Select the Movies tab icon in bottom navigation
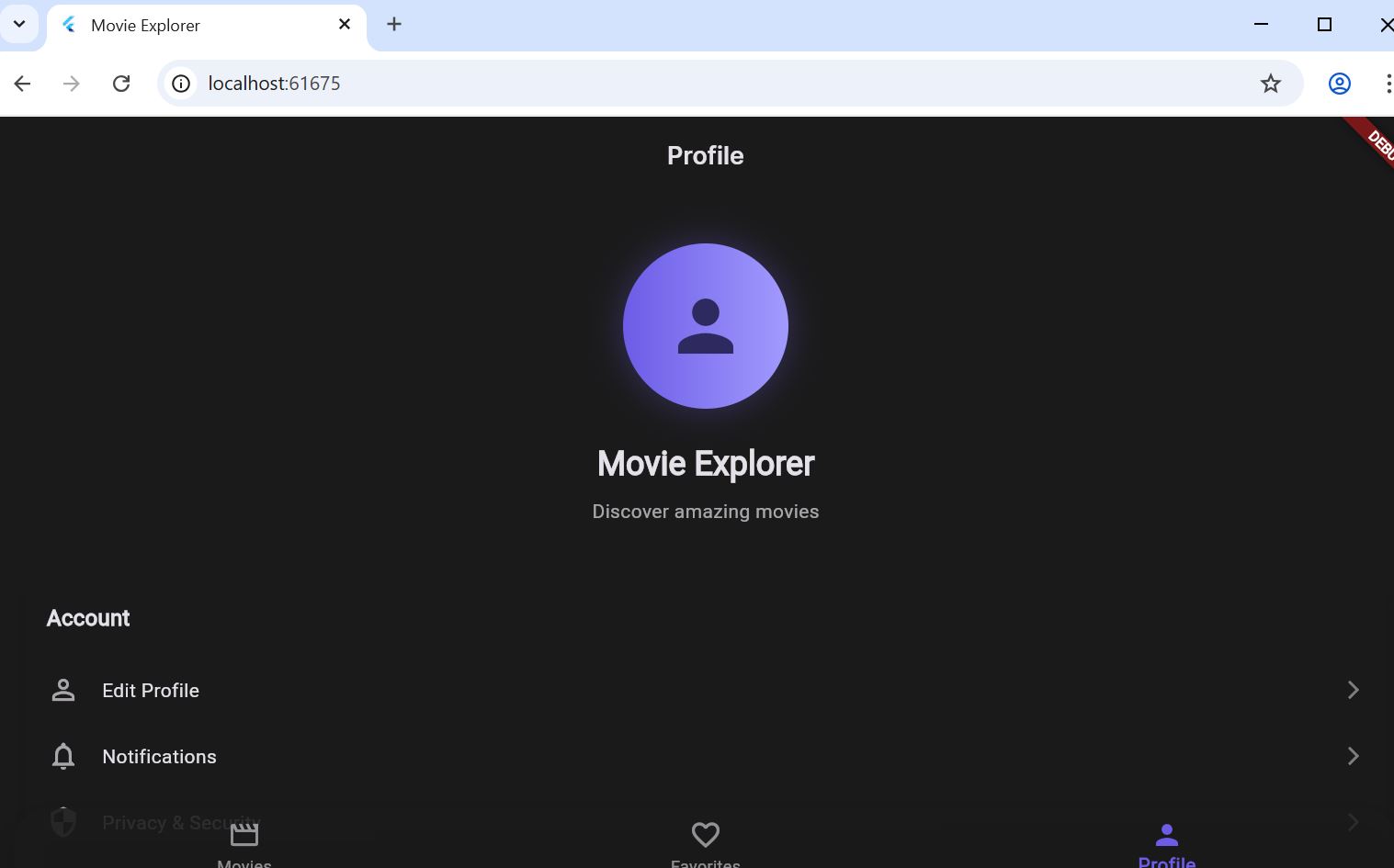Viewport: 1394px width, 868px height. tap(243, 834)
